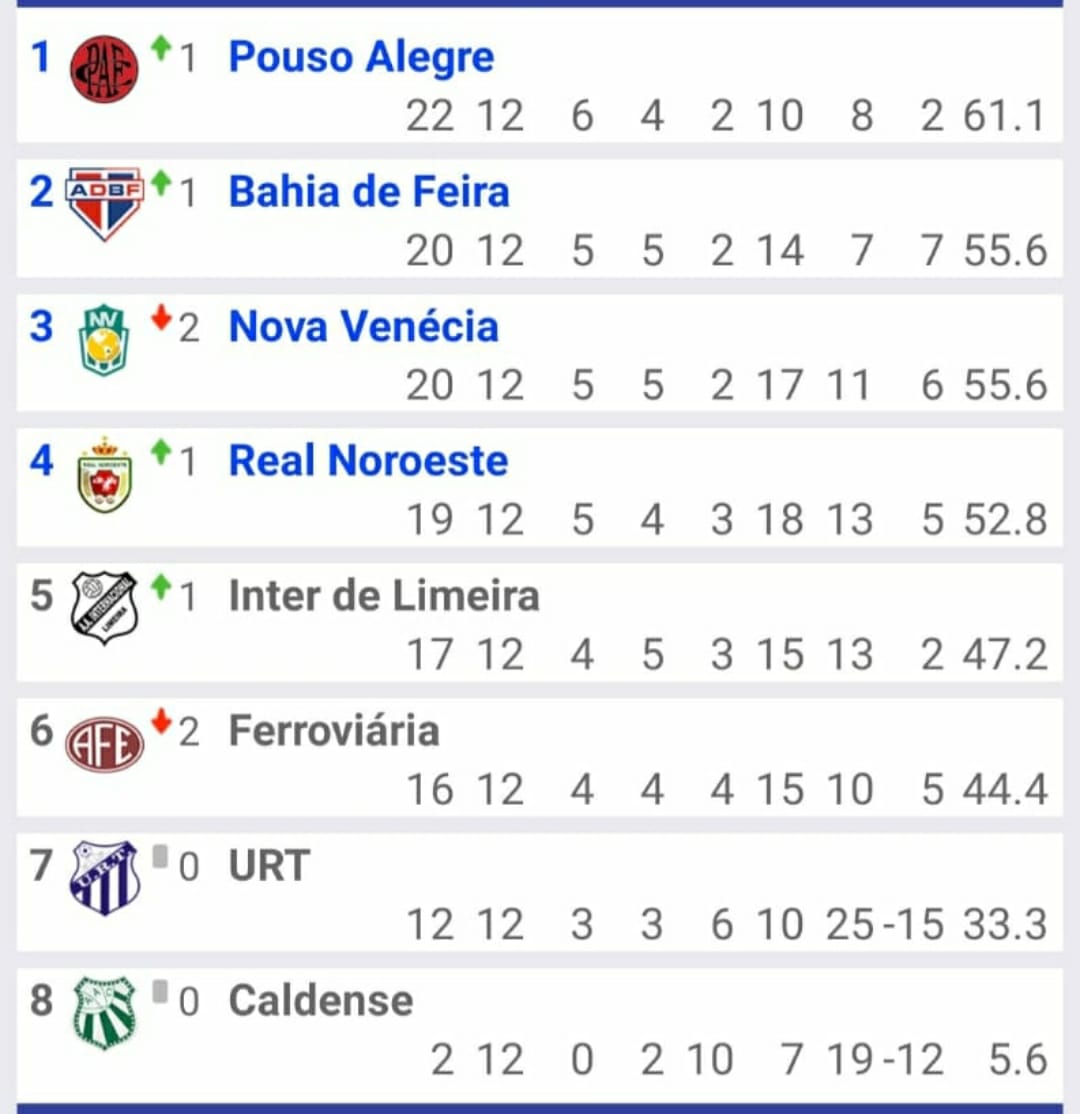Image resolution: width=1080 pixels, height=1114 pixels.
Task: Click the Real Noroeste crest icon
Action: tap(104, 474)
